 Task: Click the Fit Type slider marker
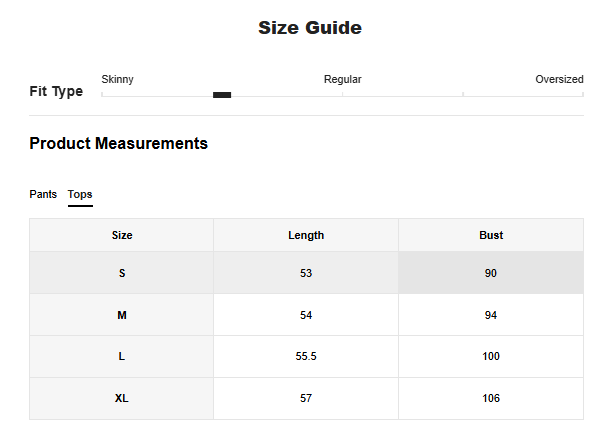pyautogui.click(x=222, y=95)
